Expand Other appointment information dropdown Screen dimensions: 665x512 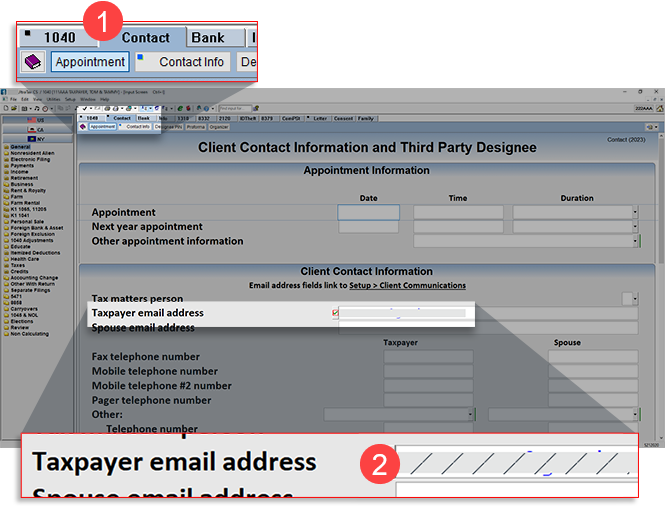635,241
